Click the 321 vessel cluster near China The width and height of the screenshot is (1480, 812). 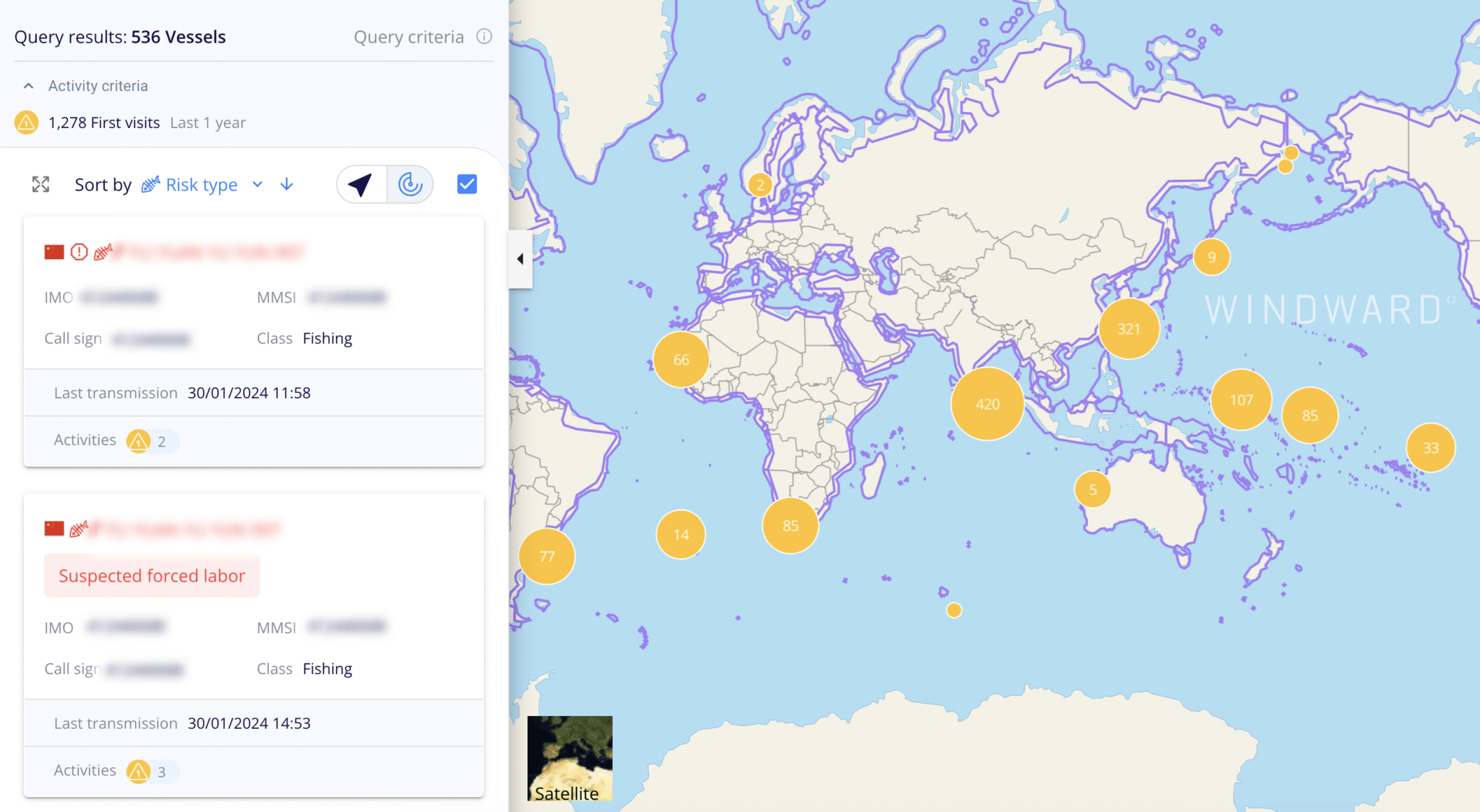coord(1128,329)
